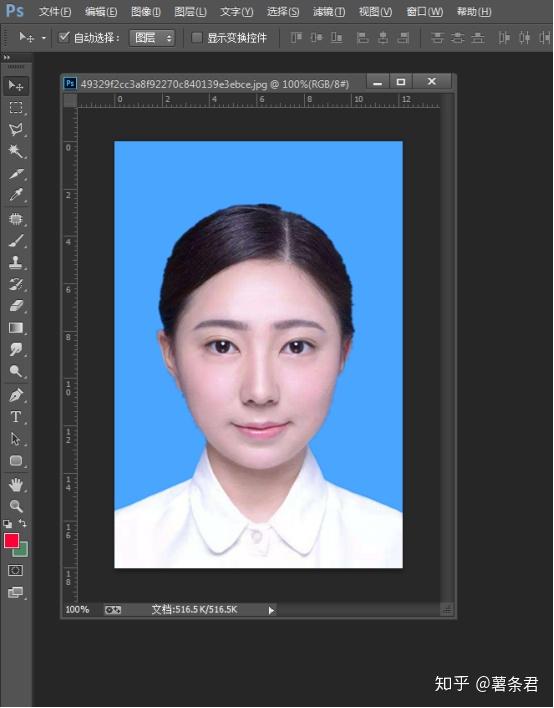
Task: Uncheck the 自动选择 checkbox
Action: click(x=64, y=37)
